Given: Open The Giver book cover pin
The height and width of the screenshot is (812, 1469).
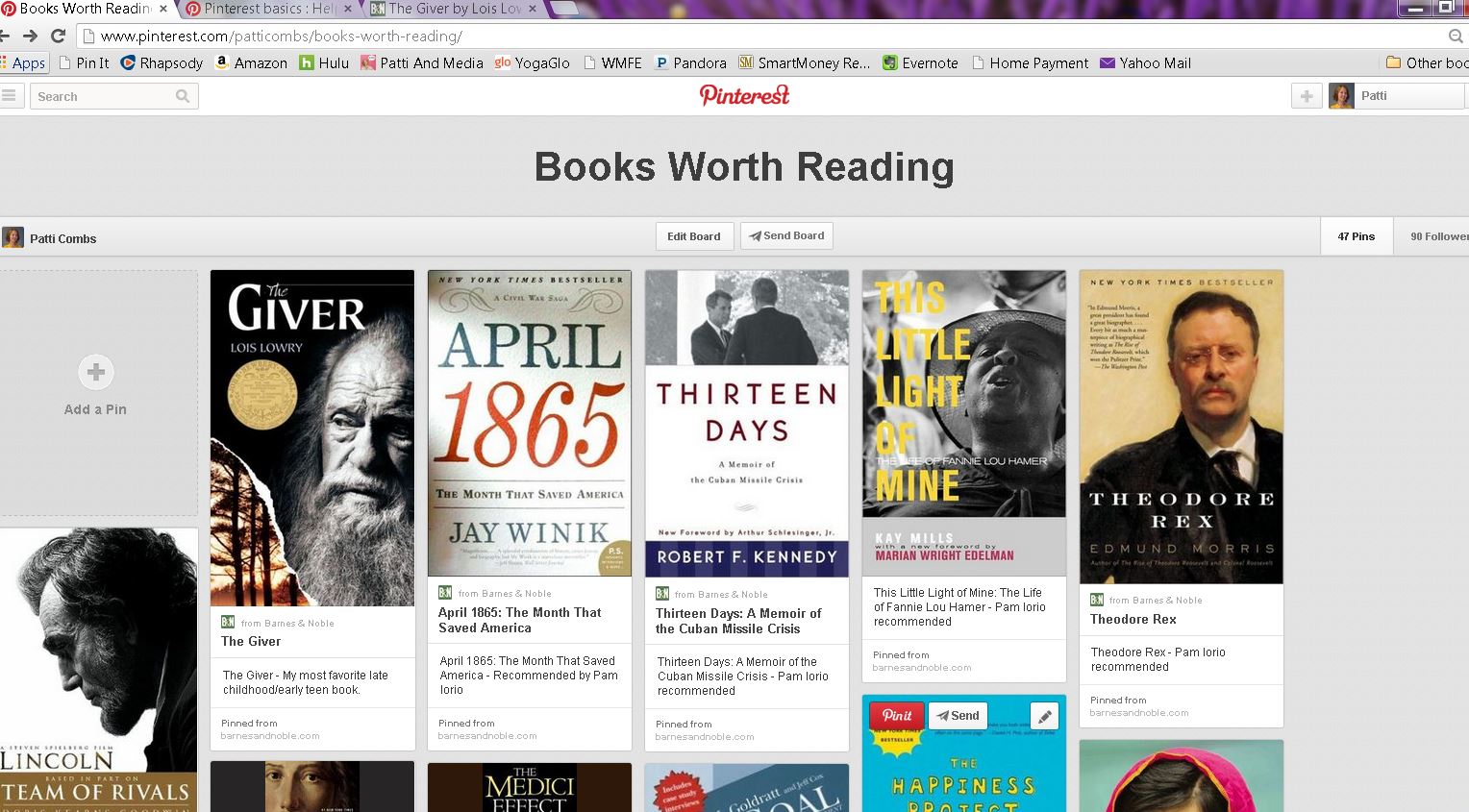Looking at the screenshot, I should [x=312, y=438].
